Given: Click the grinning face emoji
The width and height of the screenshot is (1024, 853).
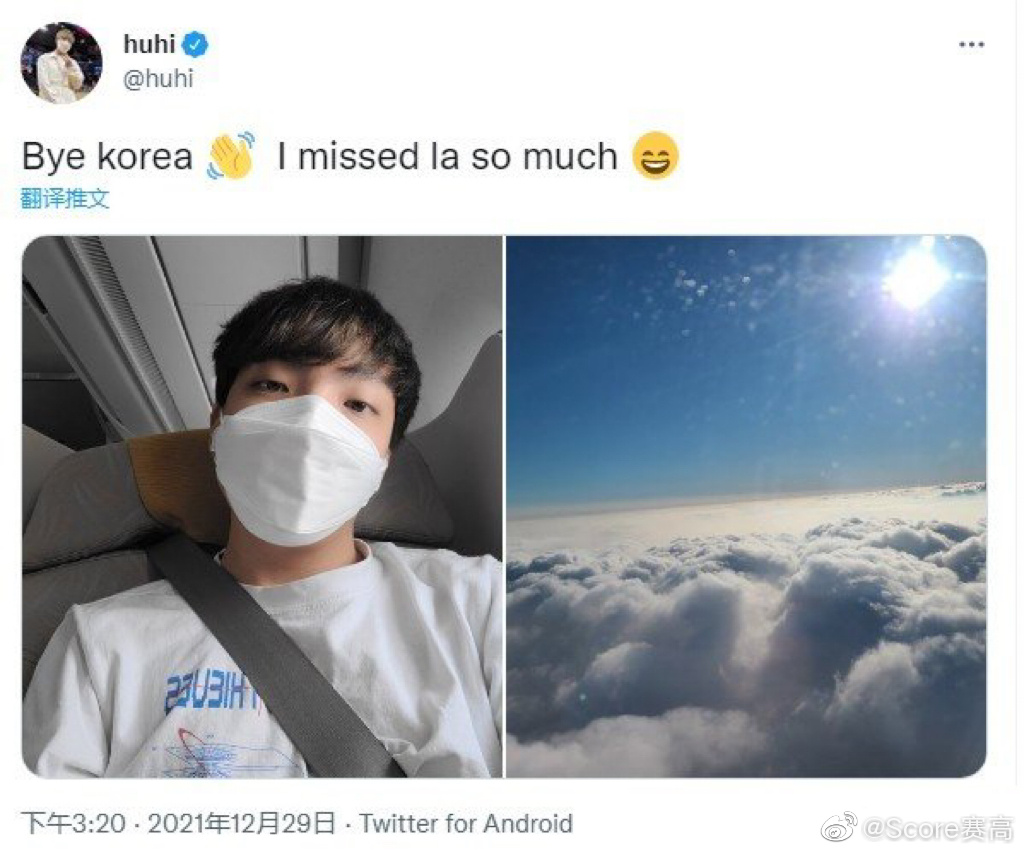Looking at the screenshot, I should (x=656, y=155).
